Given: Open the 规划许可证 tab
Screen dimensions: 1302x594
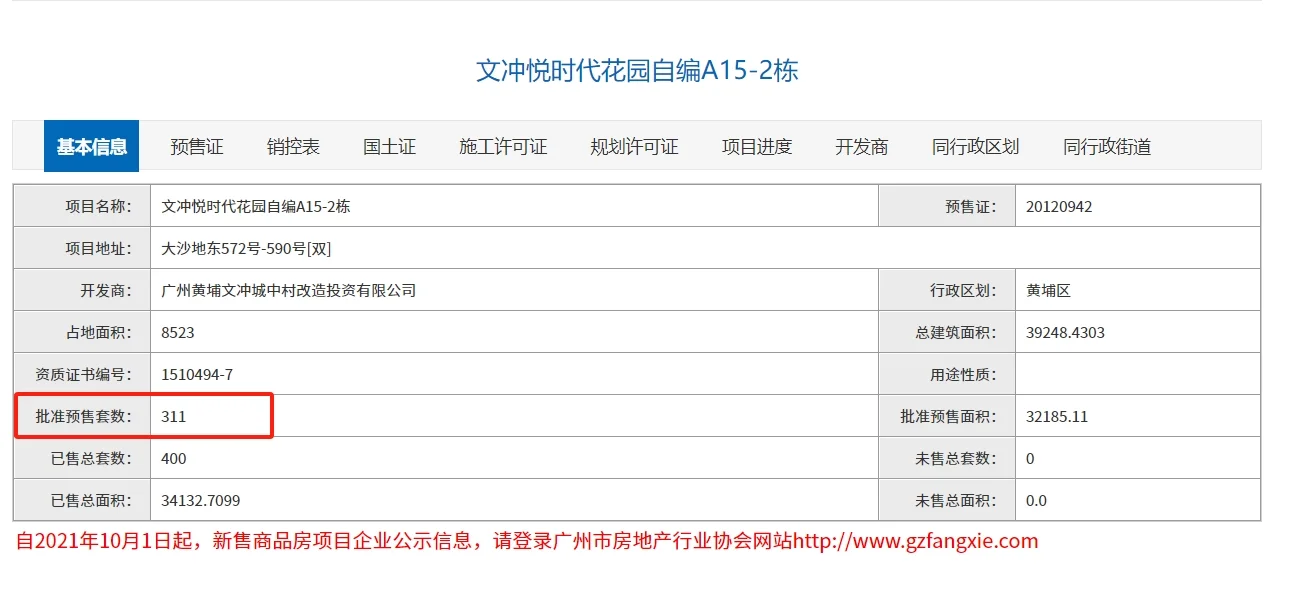Looking at the screenshot, I should (x=634, y=147).
